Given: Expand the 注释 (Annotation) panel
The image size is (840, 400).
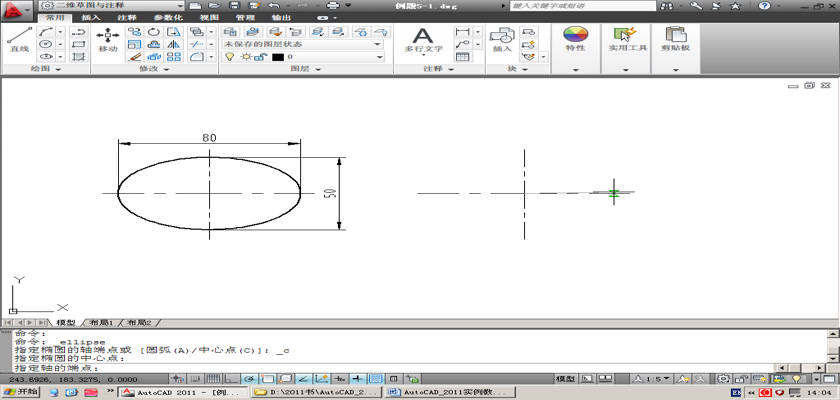Looking at the screenshot, I should pos(439,70).
